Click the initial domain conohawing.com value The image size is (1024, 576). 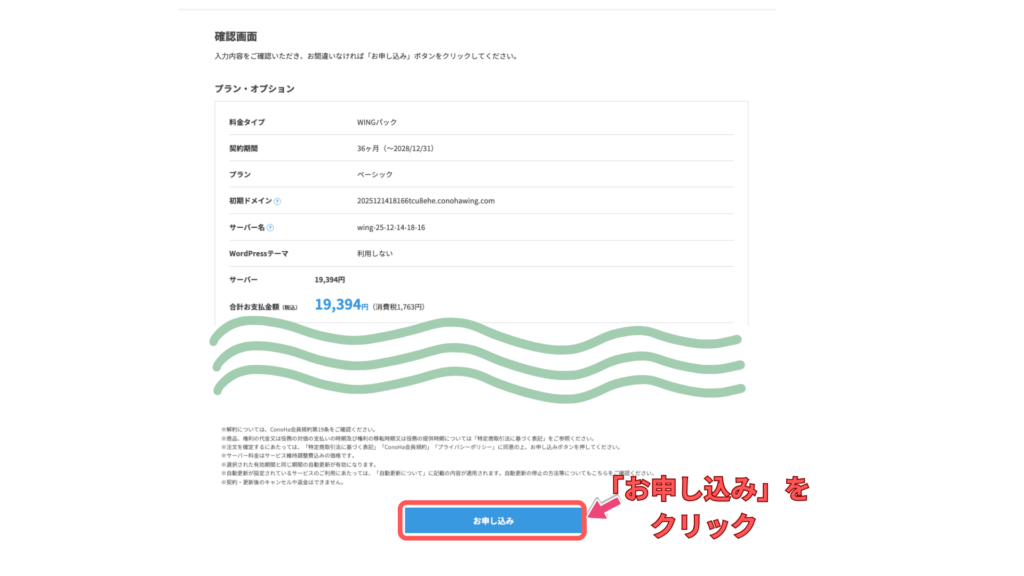(x=425, y=200)
